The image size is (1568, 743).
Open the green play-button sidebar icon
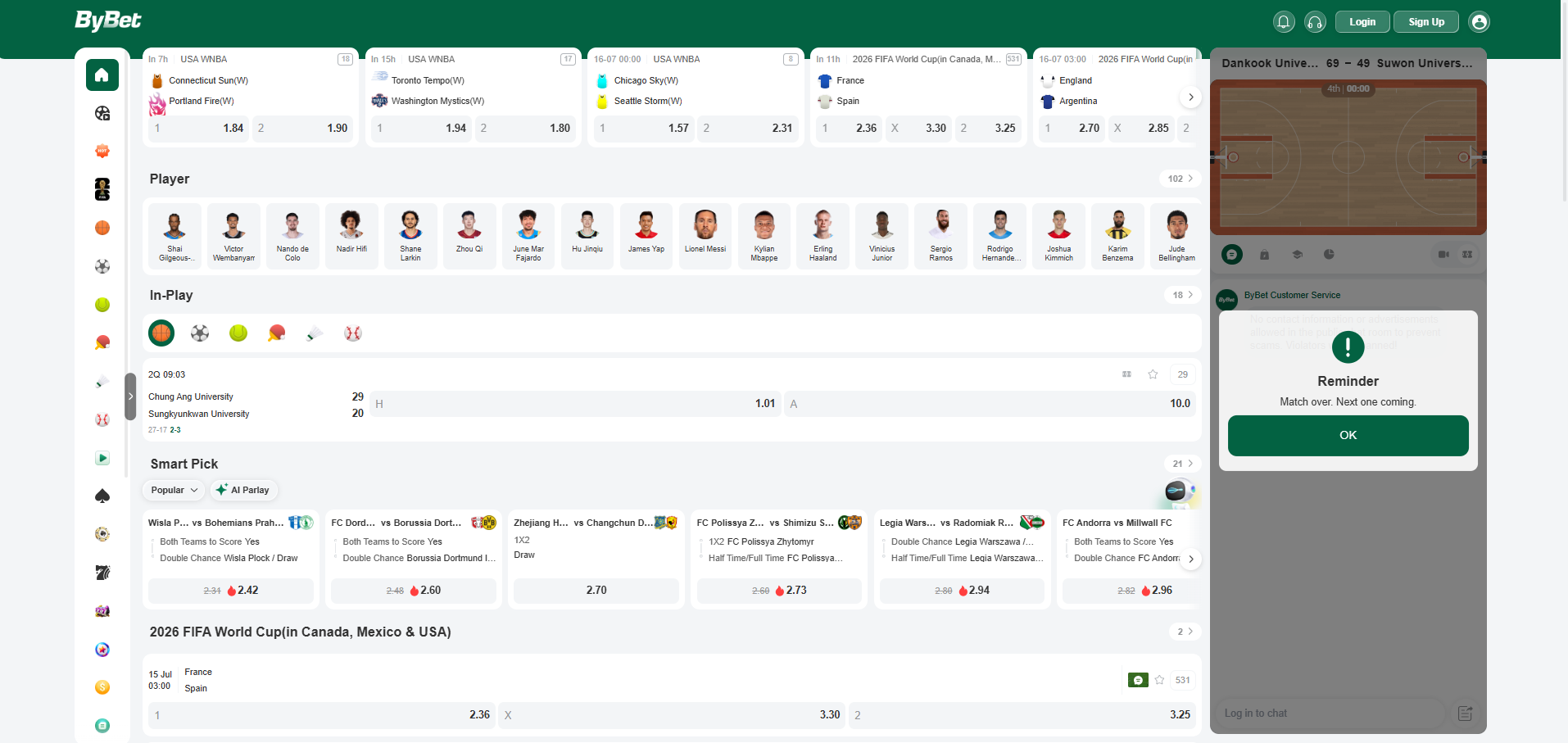tap(102, 458)
